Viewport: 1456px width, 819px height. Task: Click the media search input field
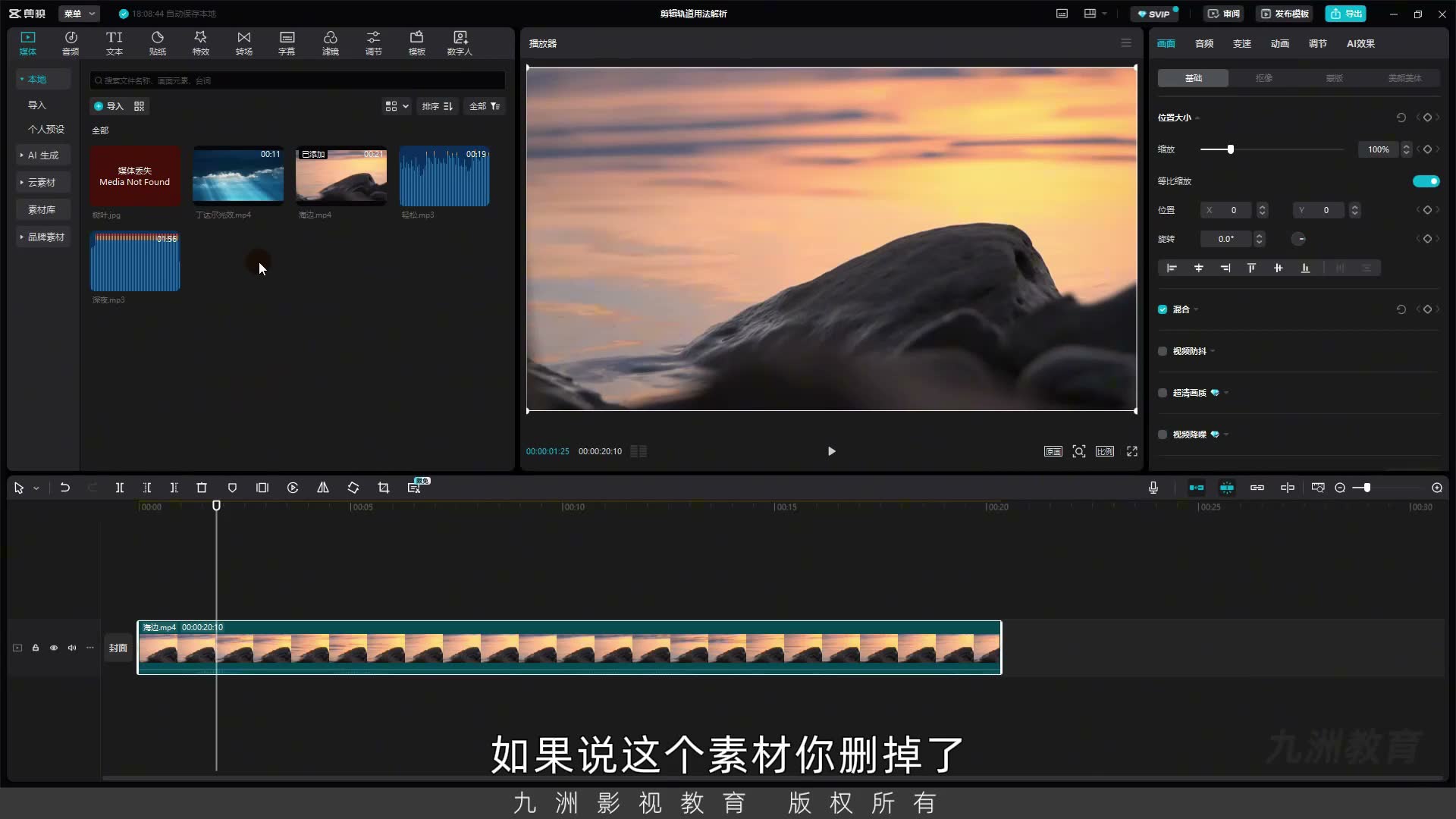(x=297, y=80)
